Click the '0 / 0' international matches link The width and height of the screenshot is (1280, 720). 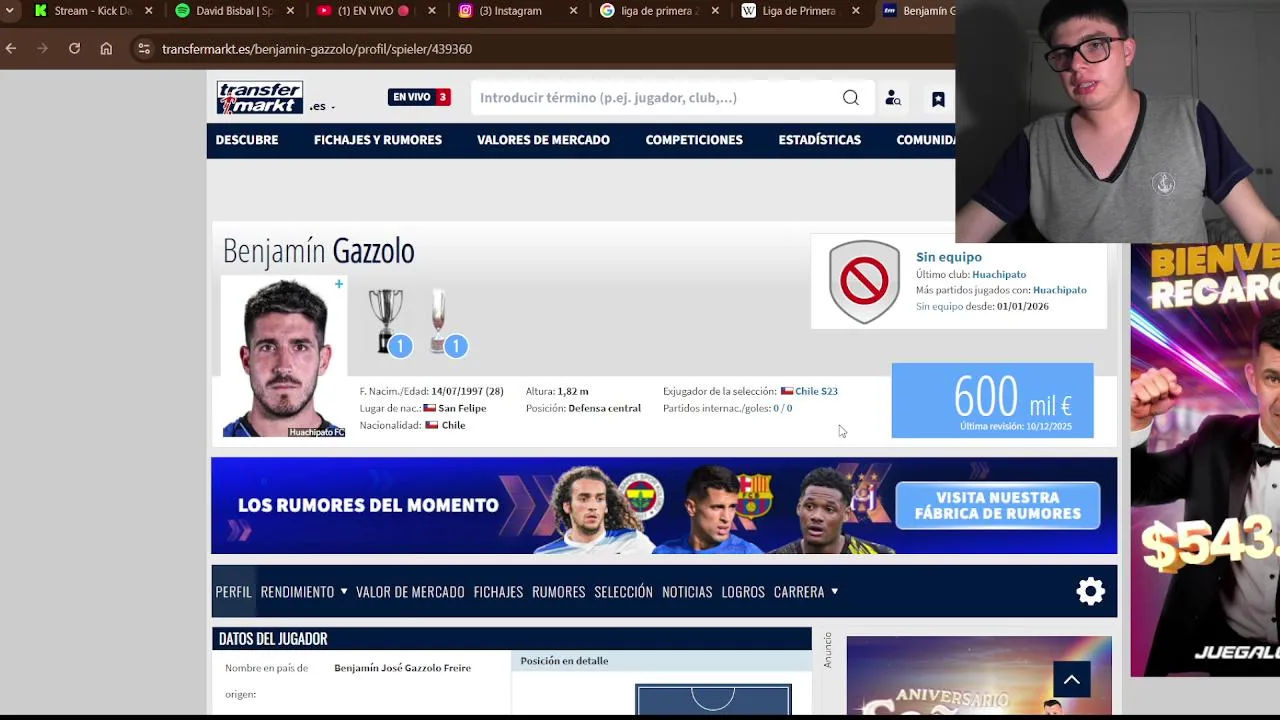tap(782, 408)
